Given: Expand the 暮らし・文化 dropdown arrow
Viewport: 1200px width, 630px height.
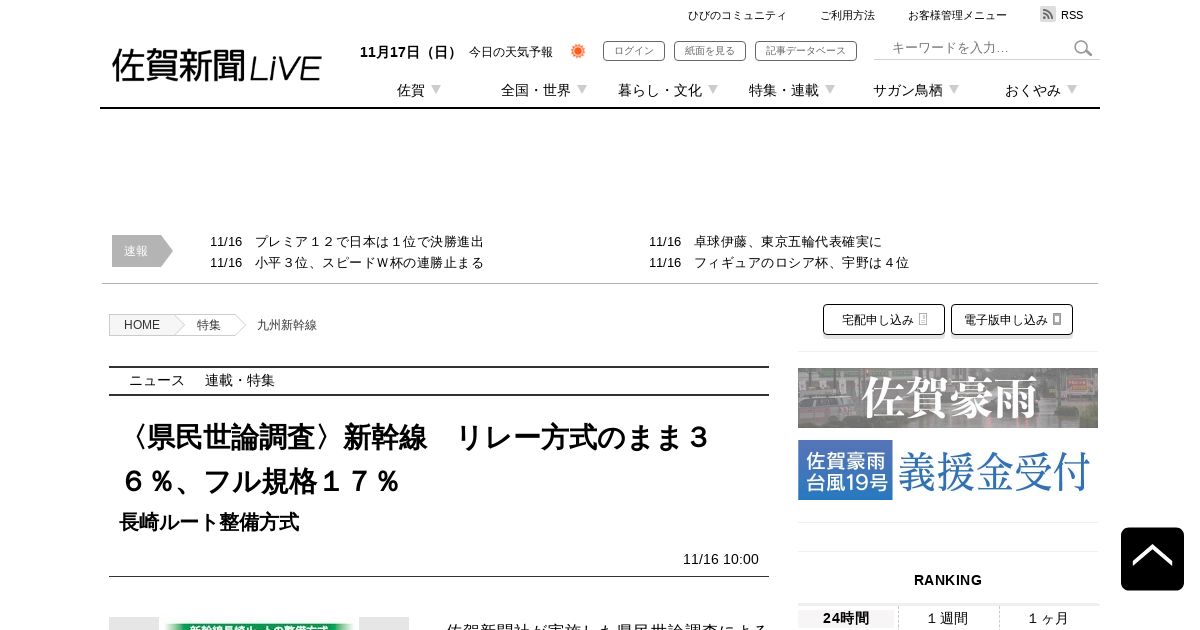Looking at the screenshot, I should coord(713,89).
